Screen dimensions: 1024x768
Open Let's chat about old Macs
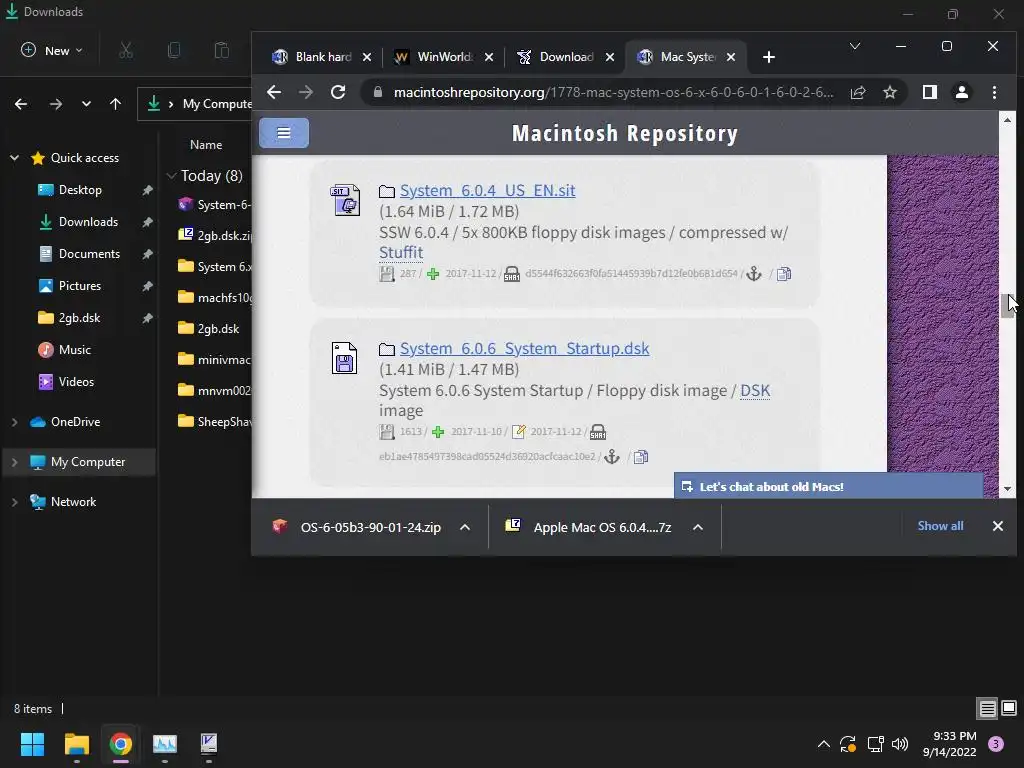[x=828, y=487]
